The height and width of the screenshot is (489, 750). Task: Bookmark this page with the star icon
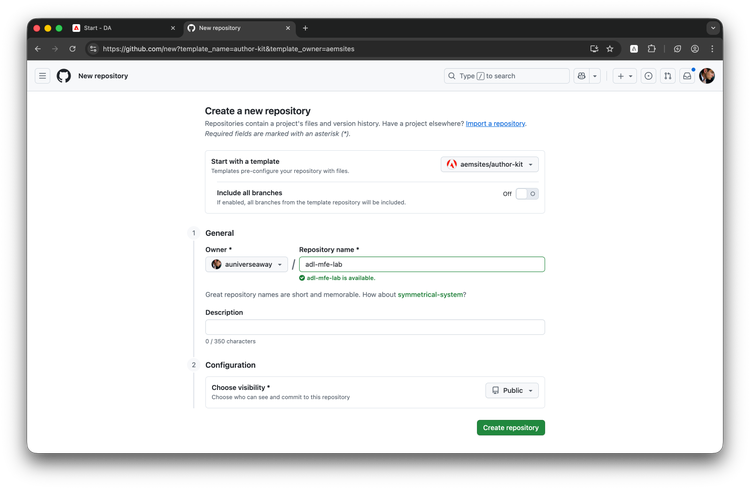(x=610, y=48)
